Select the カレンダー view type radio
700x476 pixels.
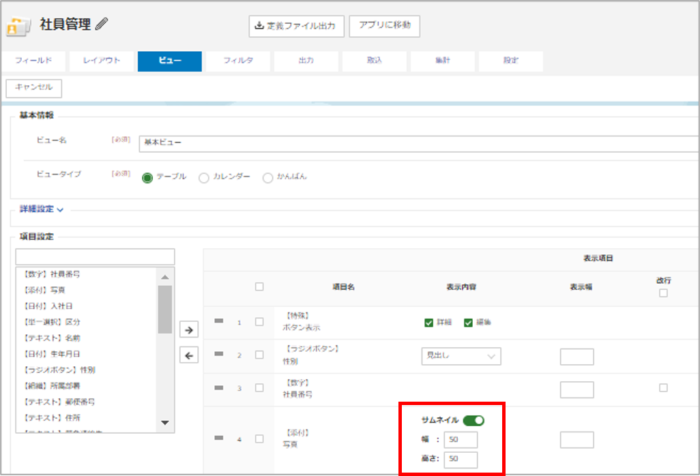coord(204,178)
